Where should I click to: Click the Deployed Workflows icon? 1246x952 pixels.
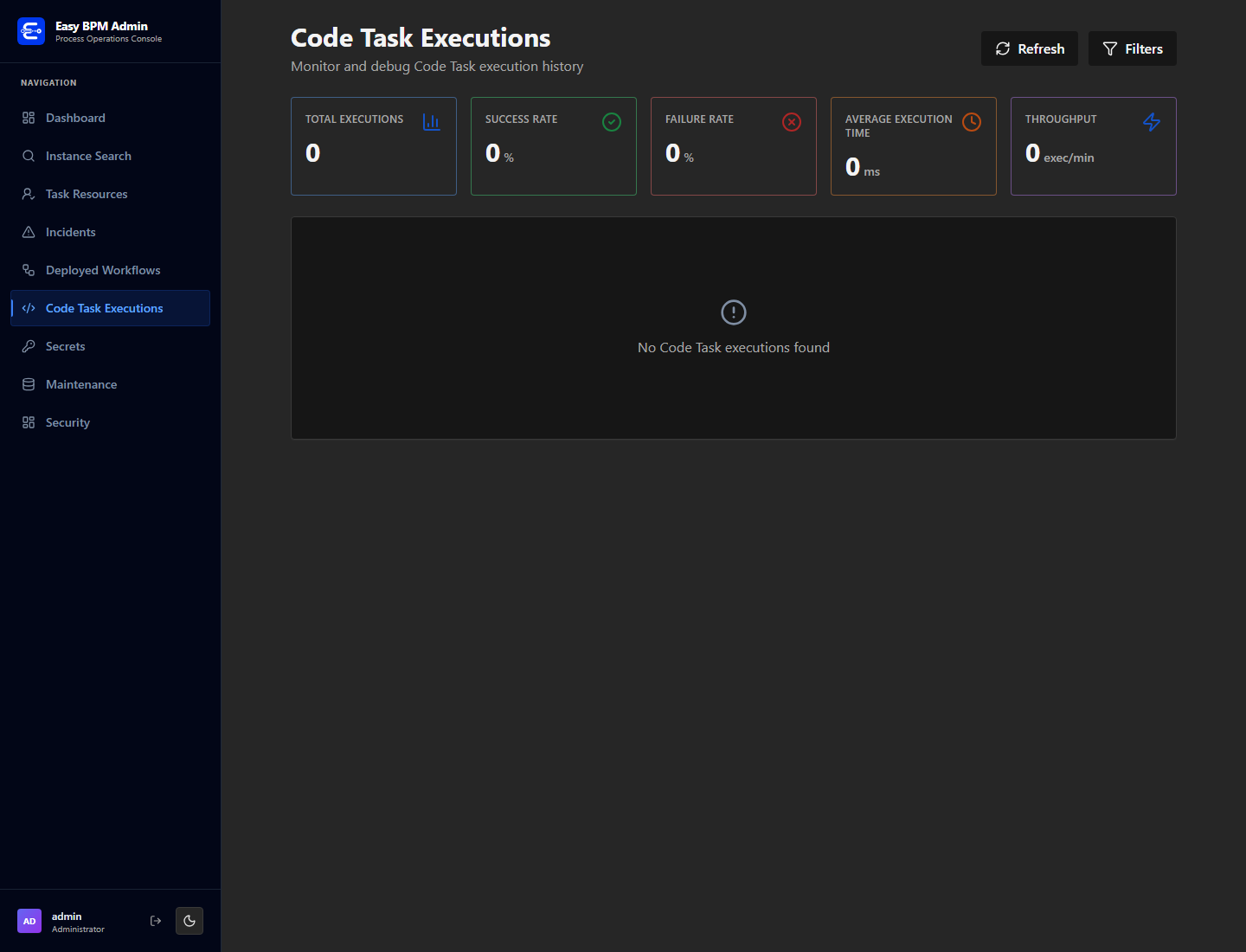pyautogui.click(x=29, y=270)
